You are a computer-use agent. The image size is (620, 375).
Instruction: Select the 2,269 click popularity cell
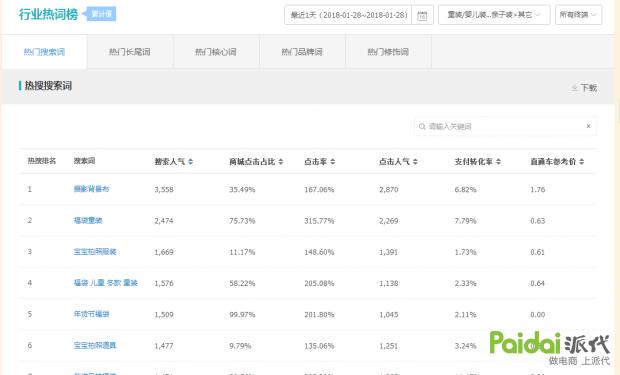389,221
